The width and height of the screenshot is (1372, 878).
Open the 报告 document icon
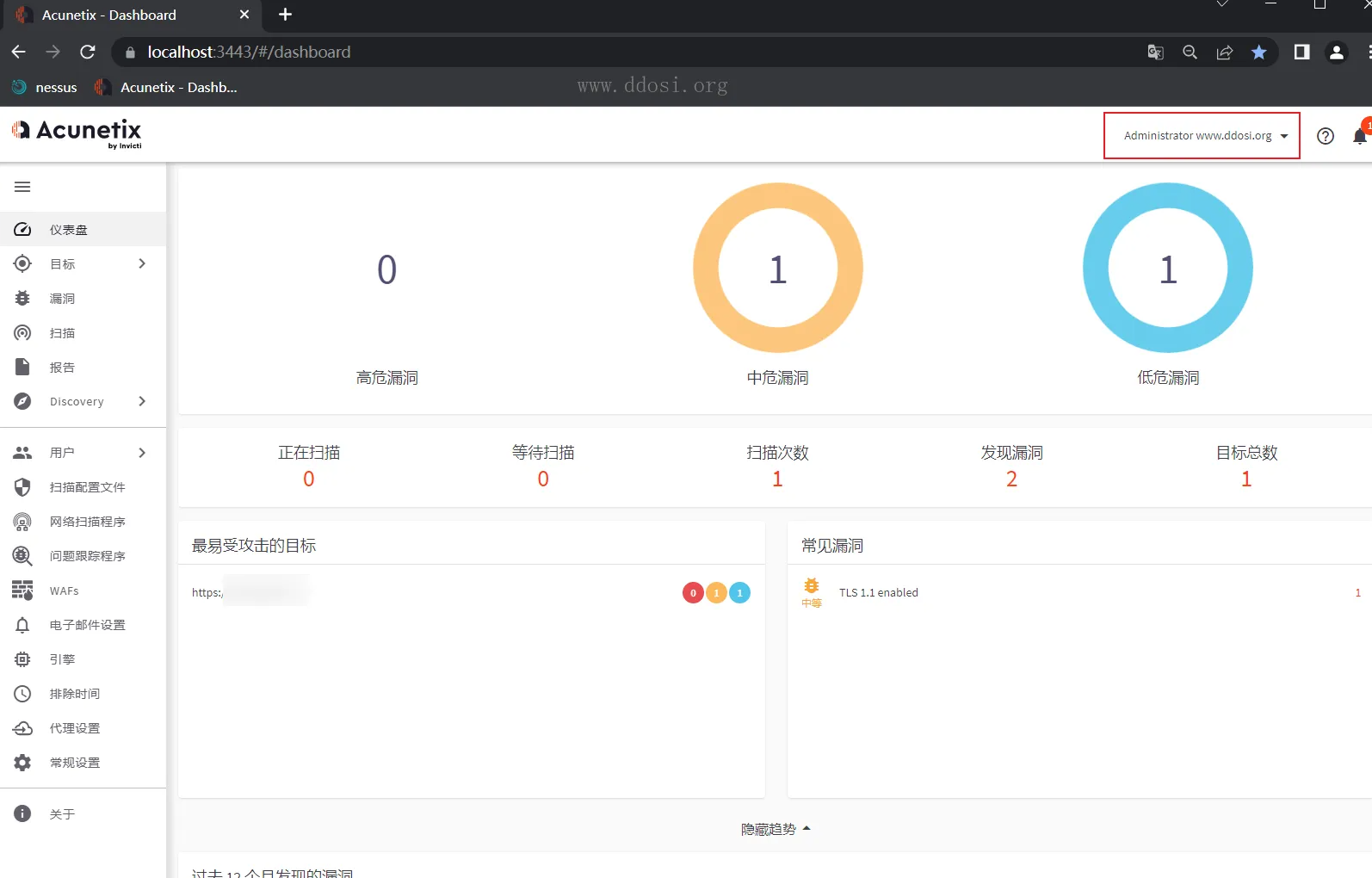pyautogui.click(x=22, y=367)
